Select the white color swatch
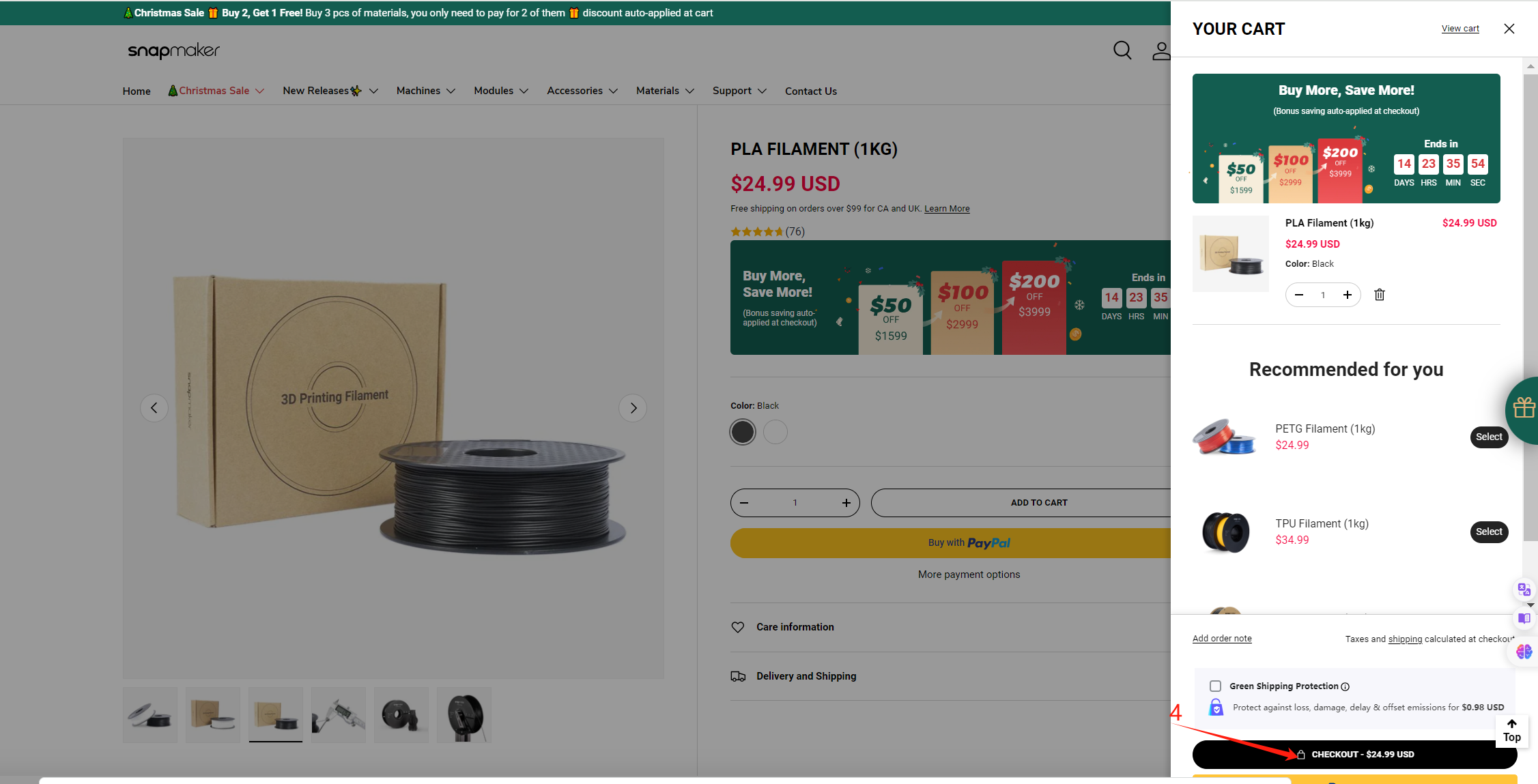The image size is (1538, 784). point(775,432)
